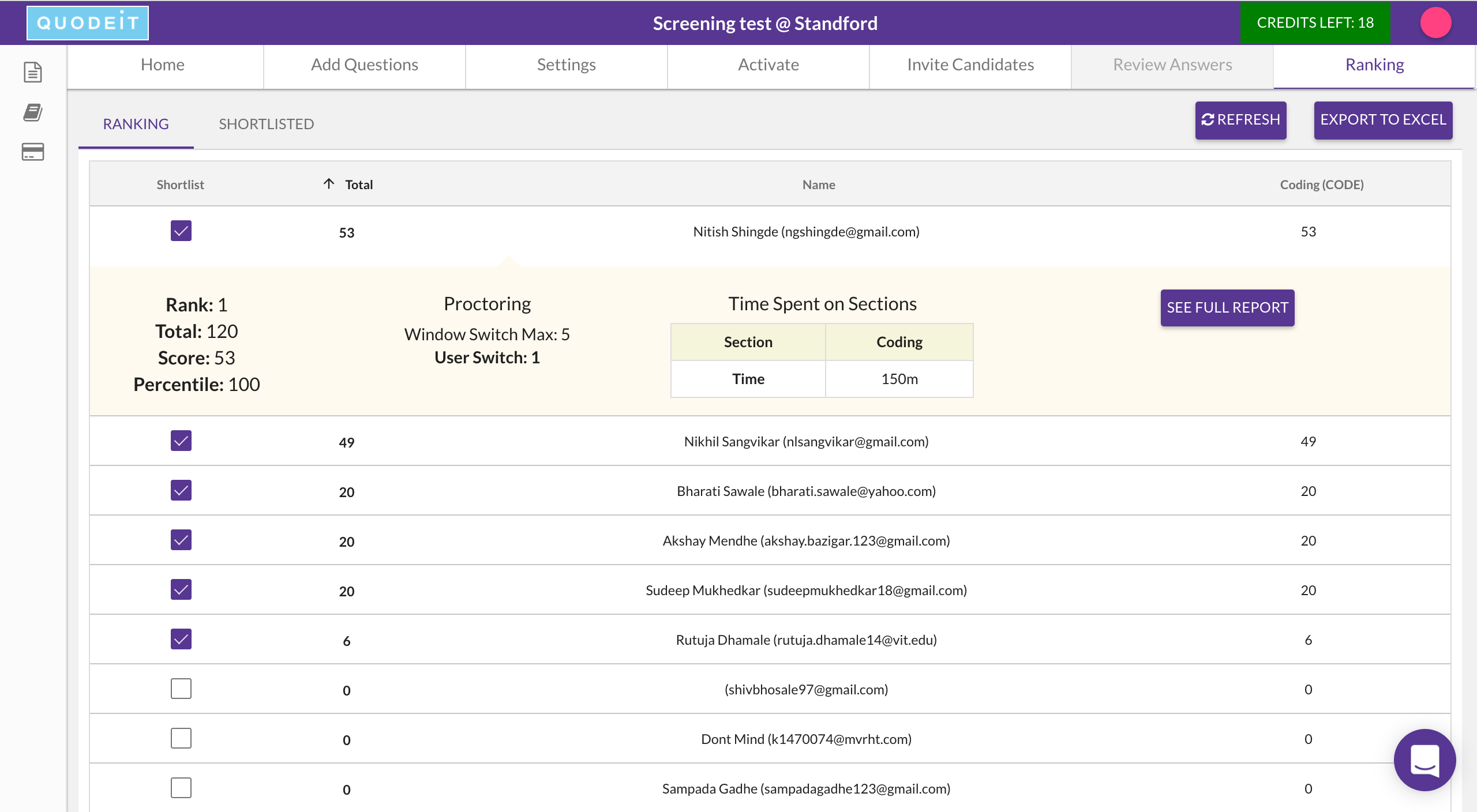The image size is (1477, 812).
Task: Click Export to Excel button
Action: (1383, 120)
